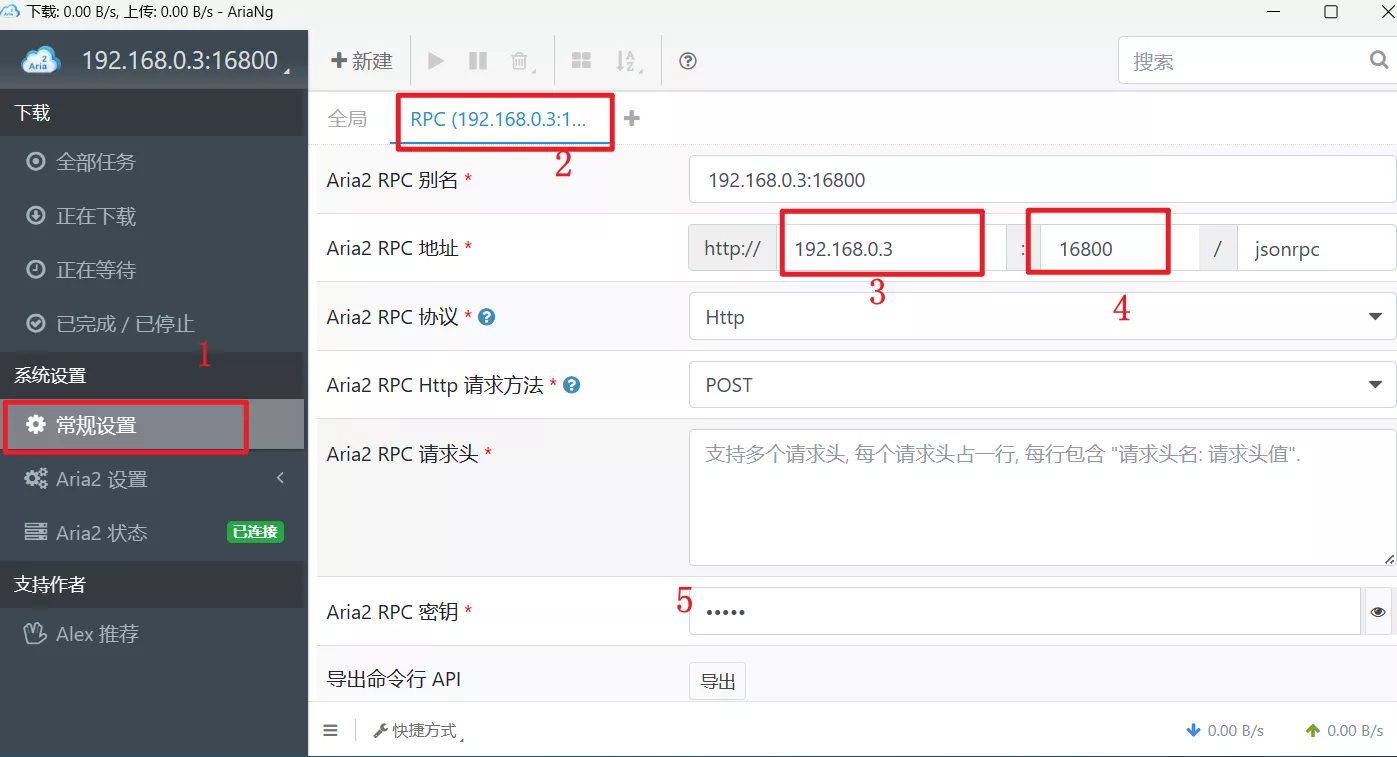Open the help question mark icon
Image resolution: width=1397 pixels, height=757 pixels.
click(x=688, y=61)
